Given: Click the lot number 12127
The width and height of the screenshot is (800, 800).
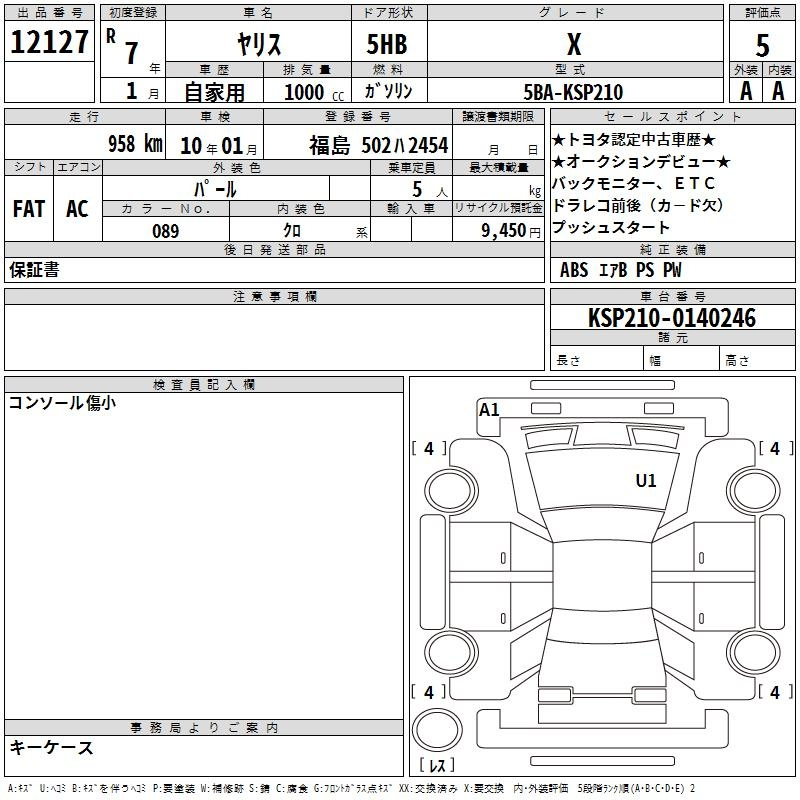Looking at the screenshot, I should [x=49, y=42].
